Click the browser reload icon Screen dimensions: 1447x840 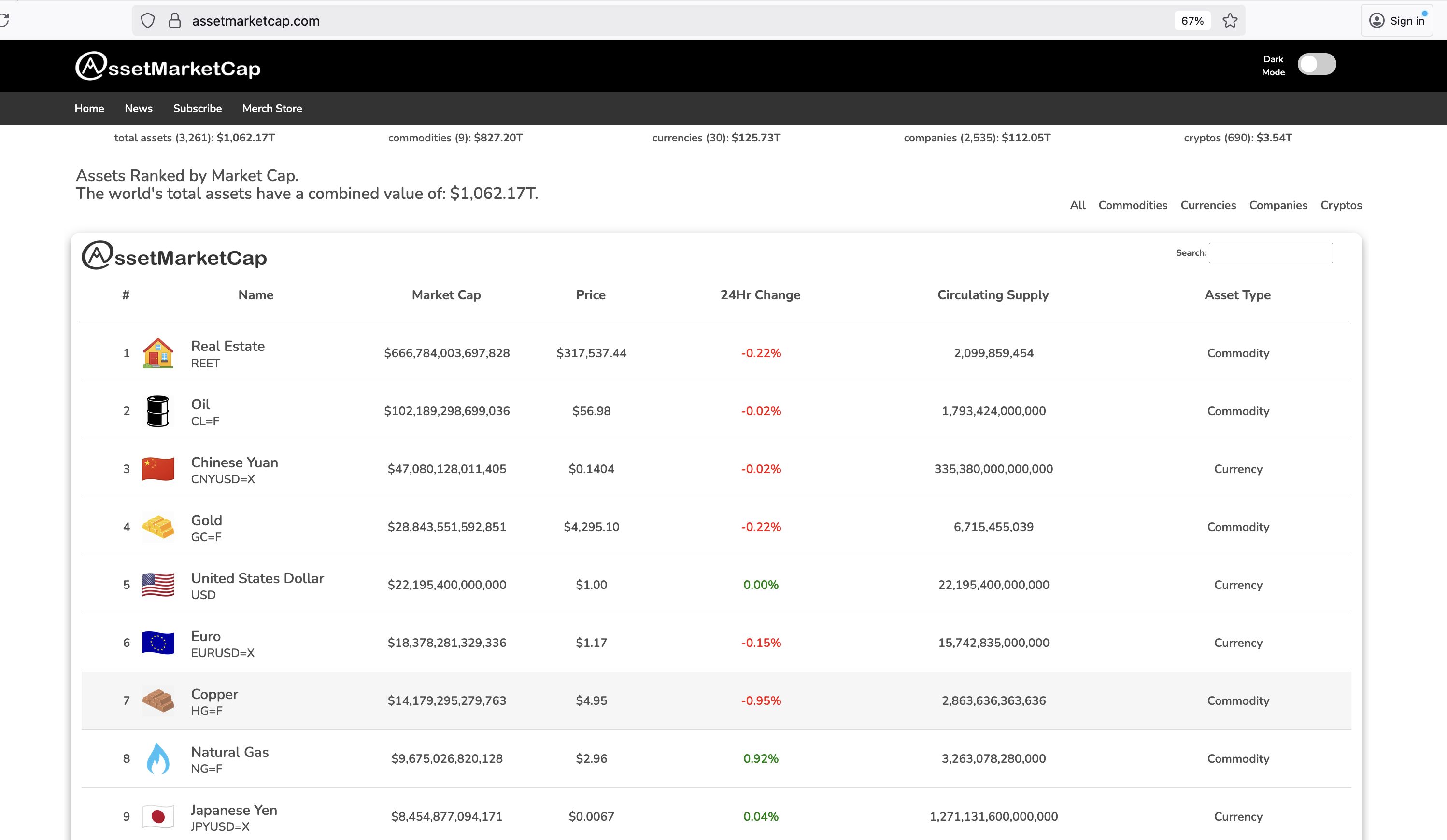pyautogui.click(x=5, y=21)
